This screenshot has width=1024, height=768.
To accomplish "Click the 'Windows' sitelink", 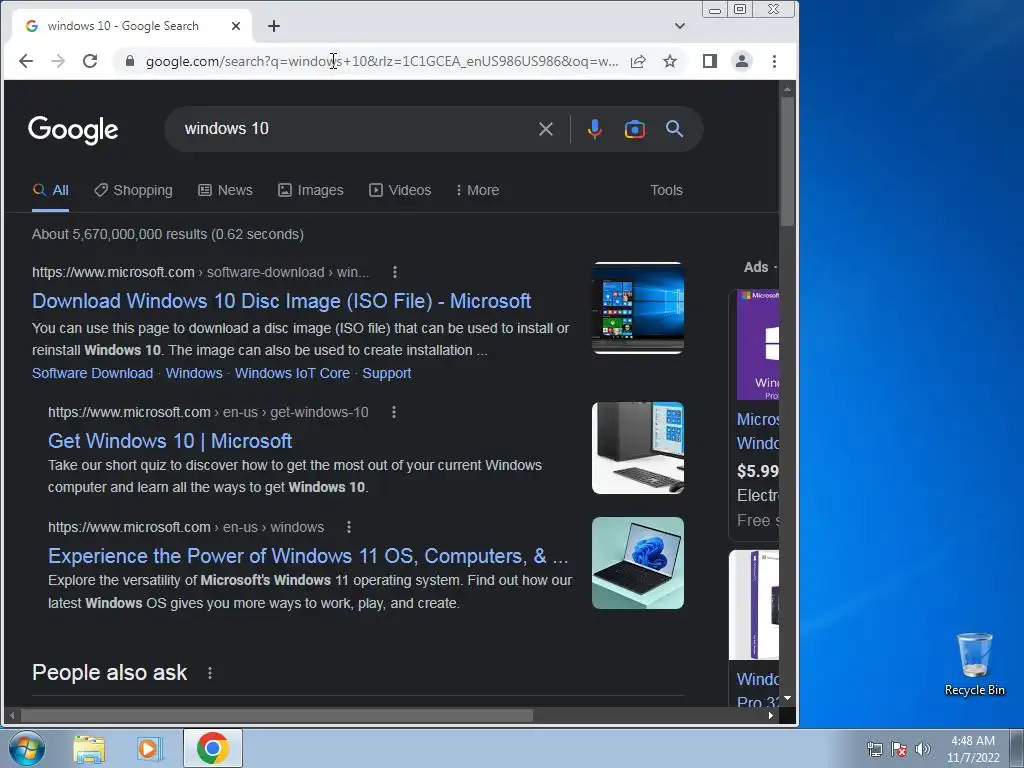I will tap(194, 373).
